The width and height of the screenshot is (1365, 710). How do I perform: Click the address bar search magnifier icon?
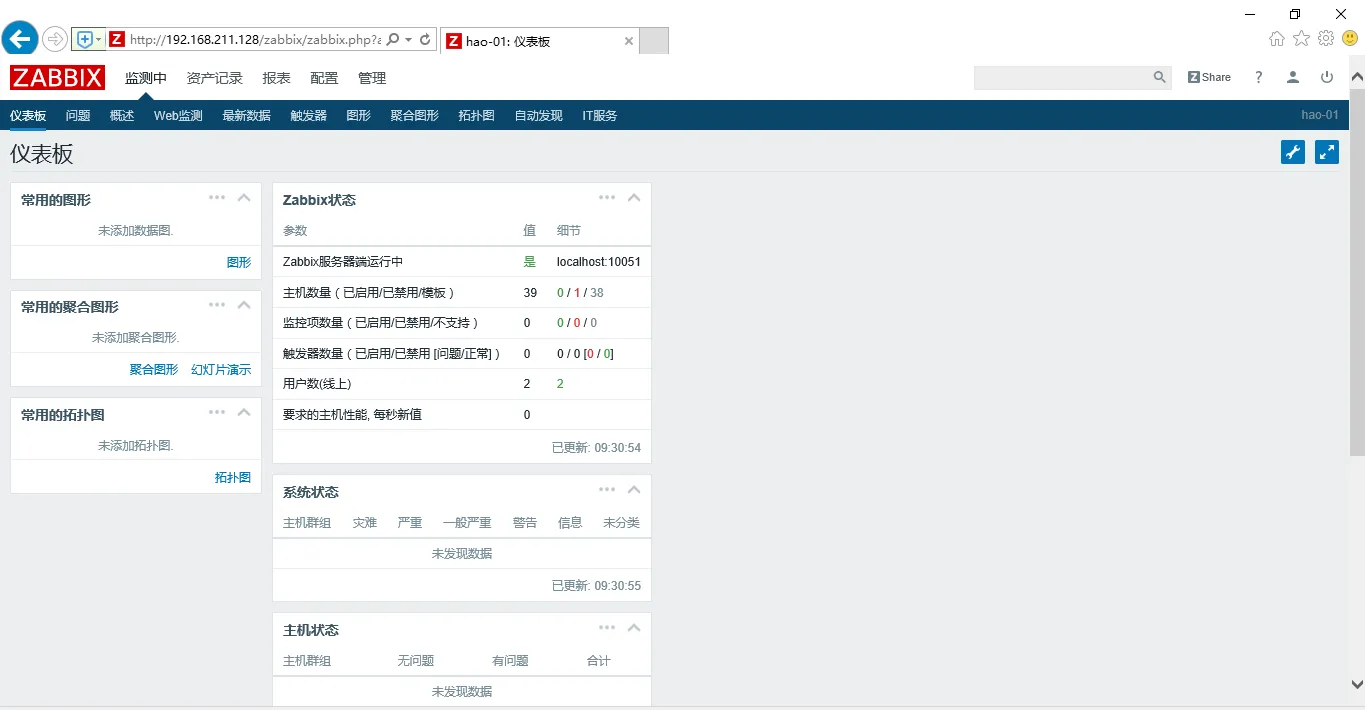pyautogui.click(x=393, y=39)
